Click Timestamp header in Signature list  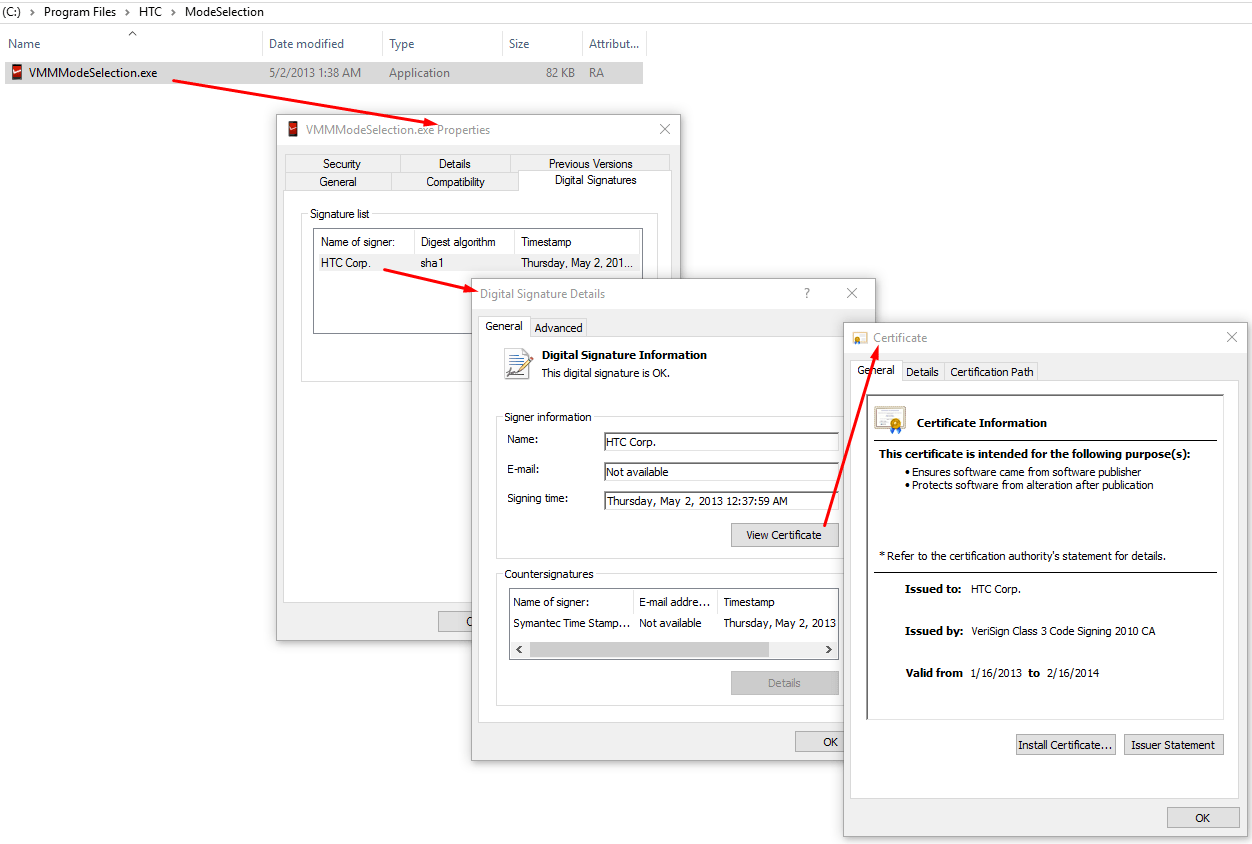point(577,242)
